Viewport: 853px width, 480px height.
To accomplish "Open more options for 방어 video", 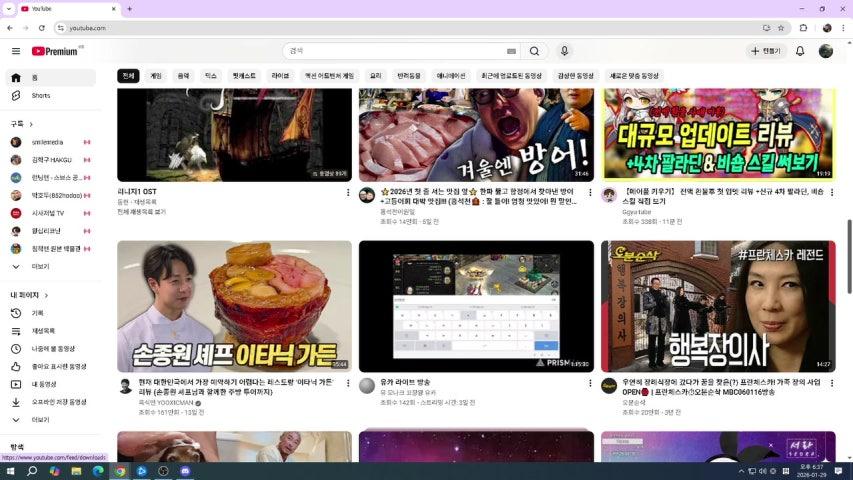I will pyautogui.click(x=590, y=193).
